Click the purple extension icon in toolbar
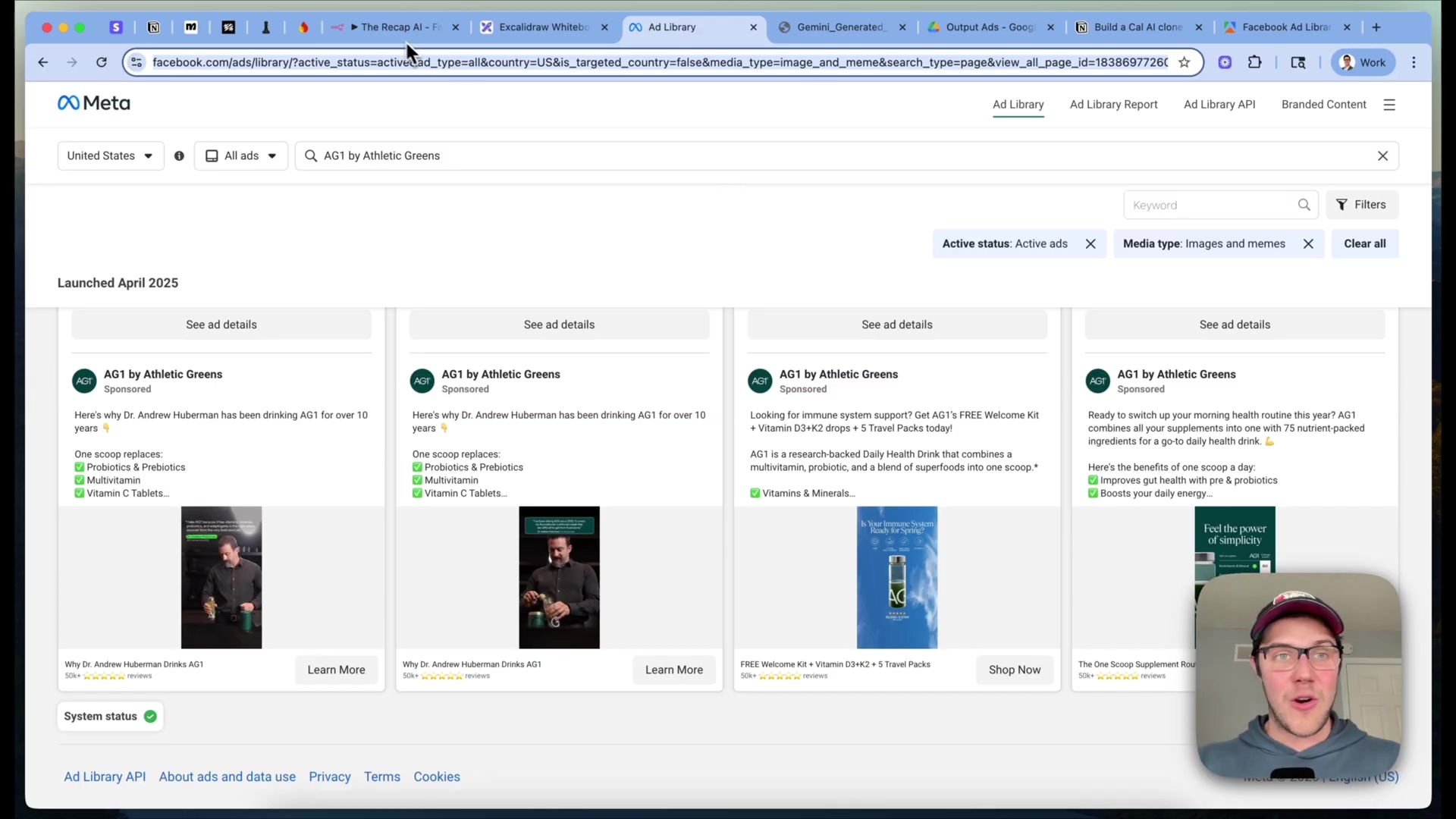Viewport: 1456px width, 819px height. [x=1225, y=63]
